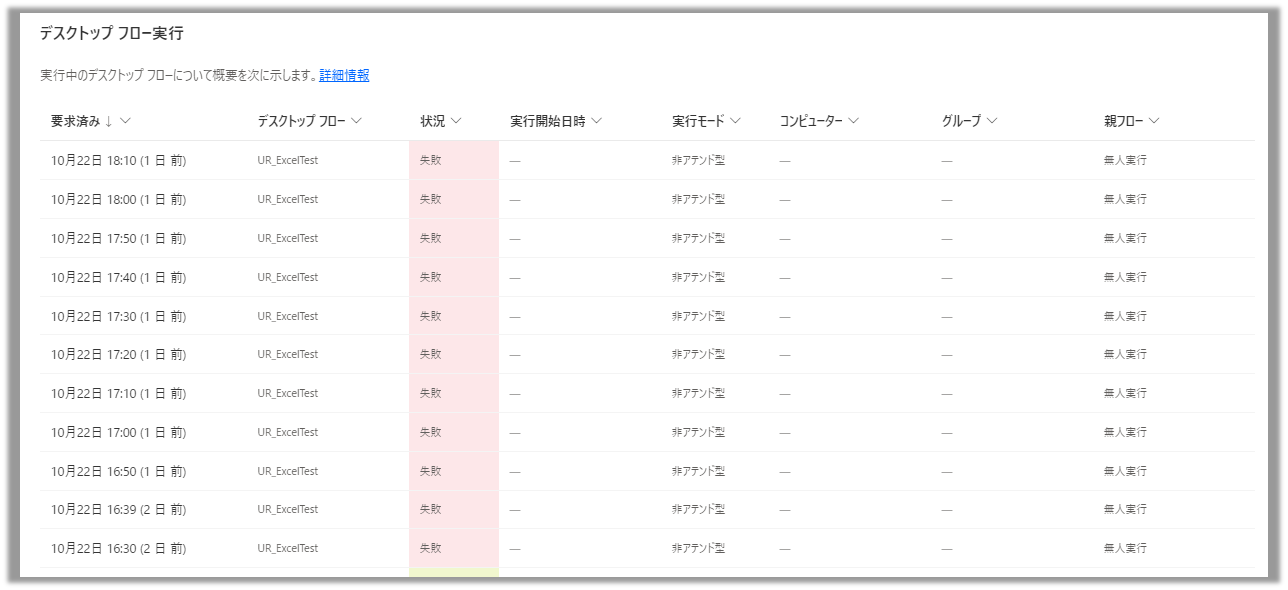Image resolution: width=1288 pixels, height=590 pixels.
Task: Open the グループ column dropdown
Action: point(992,121)
